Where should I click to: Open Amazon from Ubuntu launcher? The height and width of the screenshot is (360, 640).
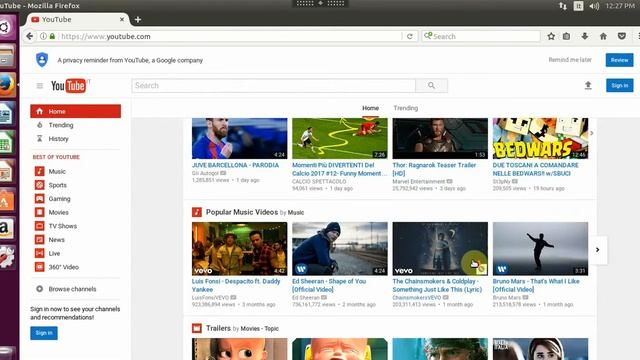pos(7,228)
